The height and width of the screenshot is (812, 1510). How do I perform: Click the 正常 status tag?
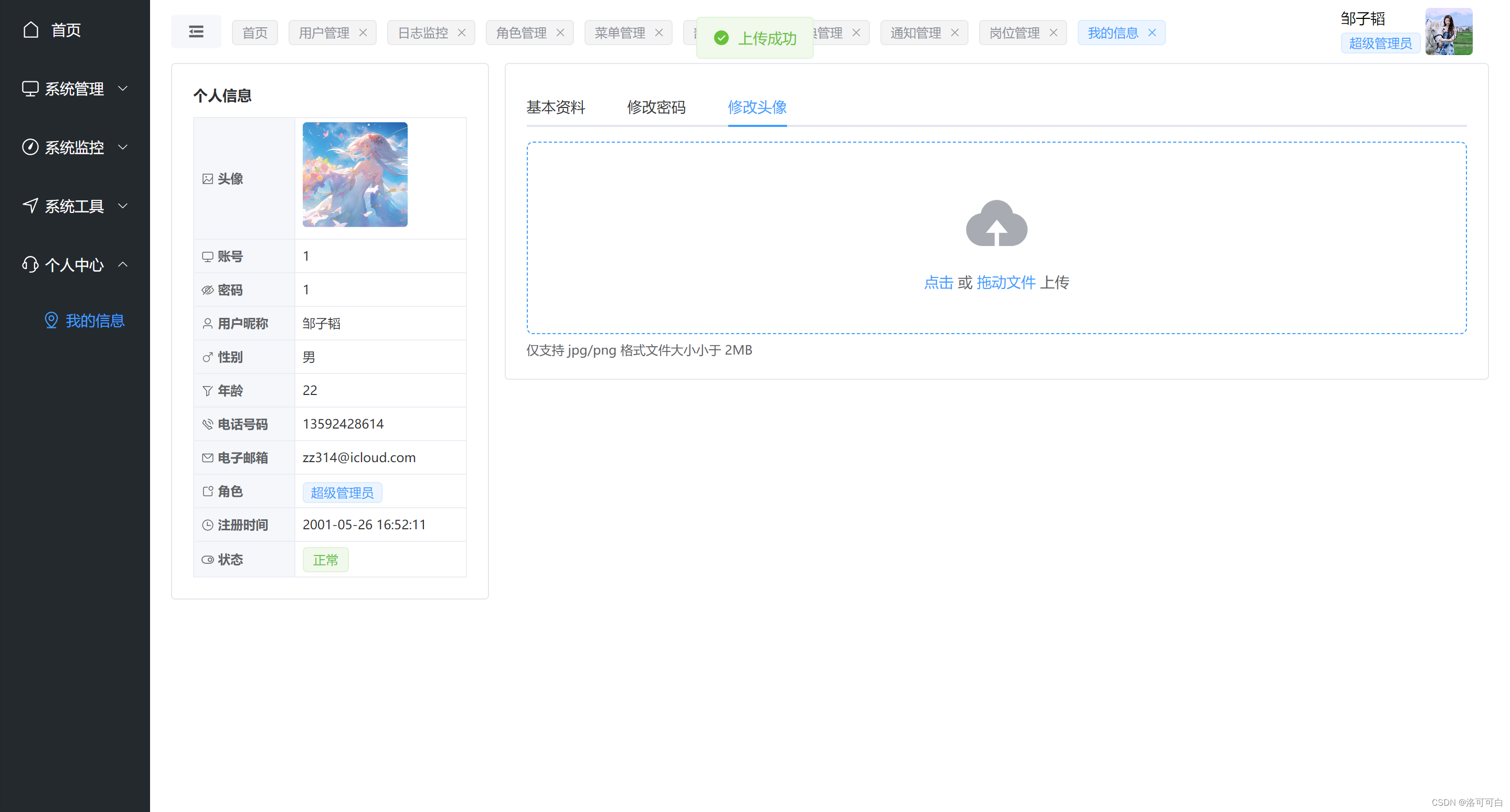pyautogui.click(x=325, y=560)
